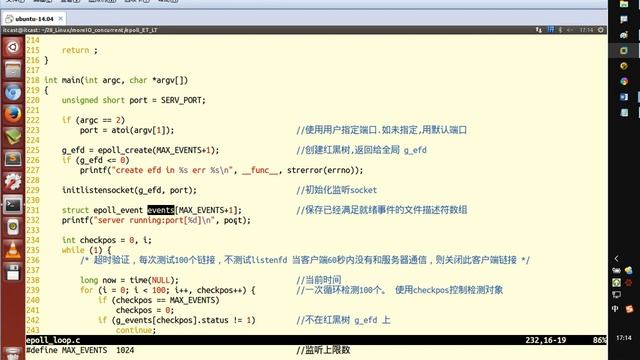The height and width of the screenshot is (360, 640).
Task: Switch to the highlighted VMware taskbar icon
Action: pyautogui.click(x=624, y=51)
